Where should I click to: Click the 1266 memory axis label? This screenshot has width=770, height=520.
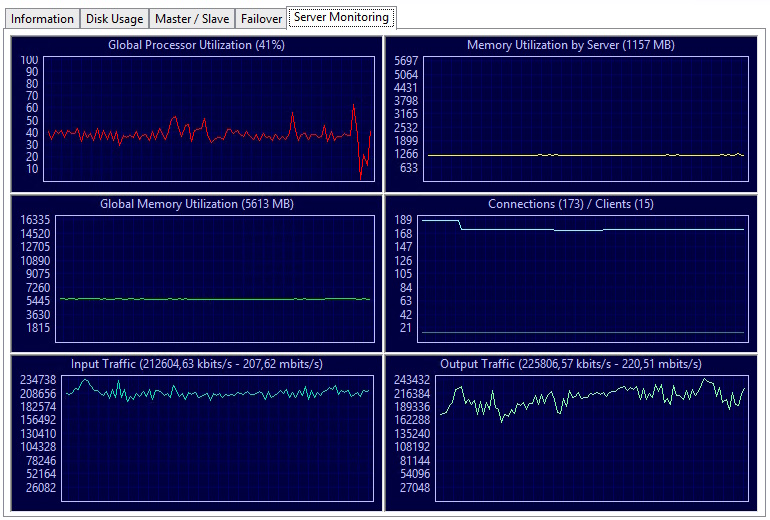(406, 154)
